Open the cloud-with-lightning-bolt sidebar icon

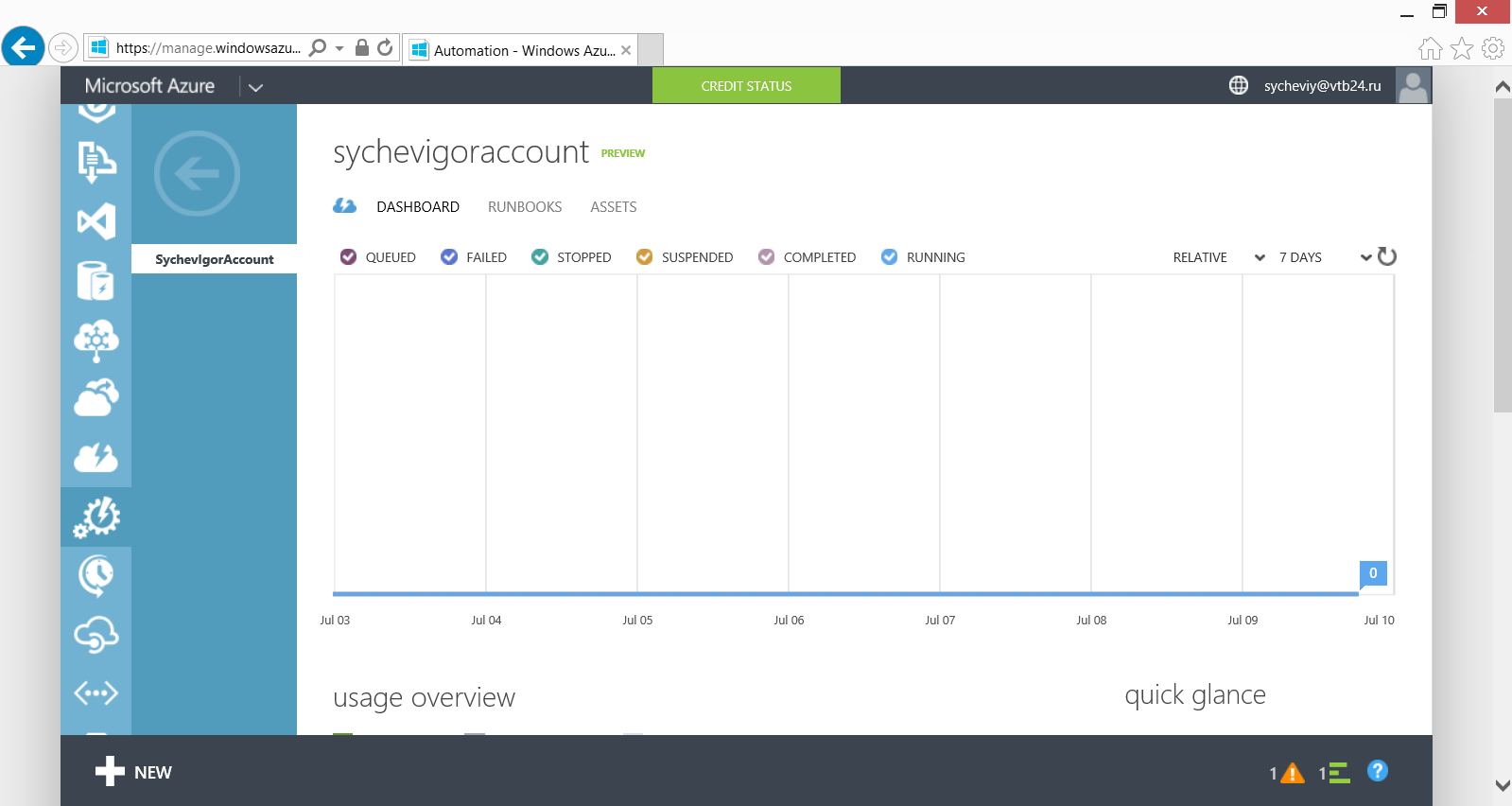[96, 458]
